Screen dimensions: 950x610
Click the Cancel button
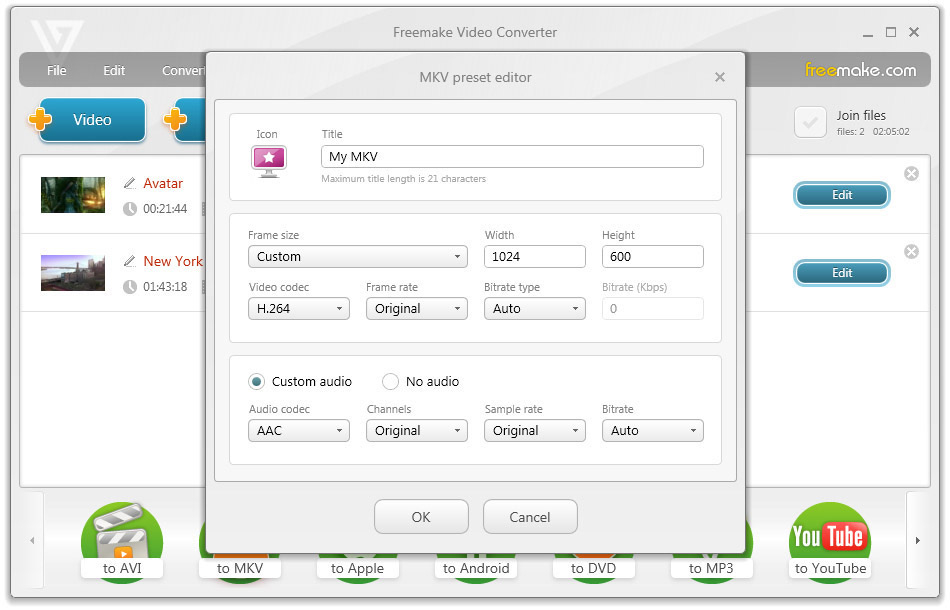pyautogui.click(x=530, y=517)
